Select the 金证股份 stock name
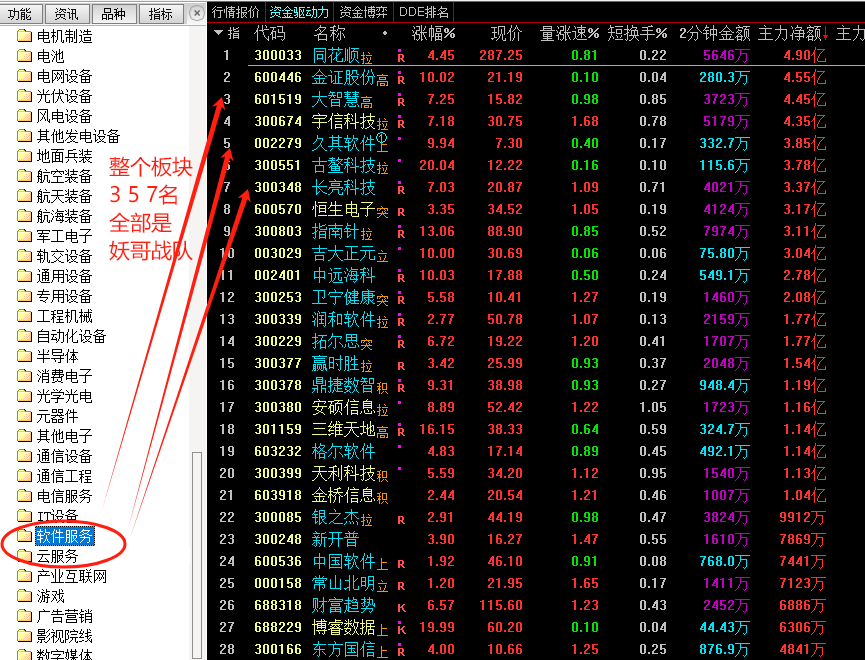The height and width of the screenshot is (660, 865). pyautogui.click(x=343, y=77)
